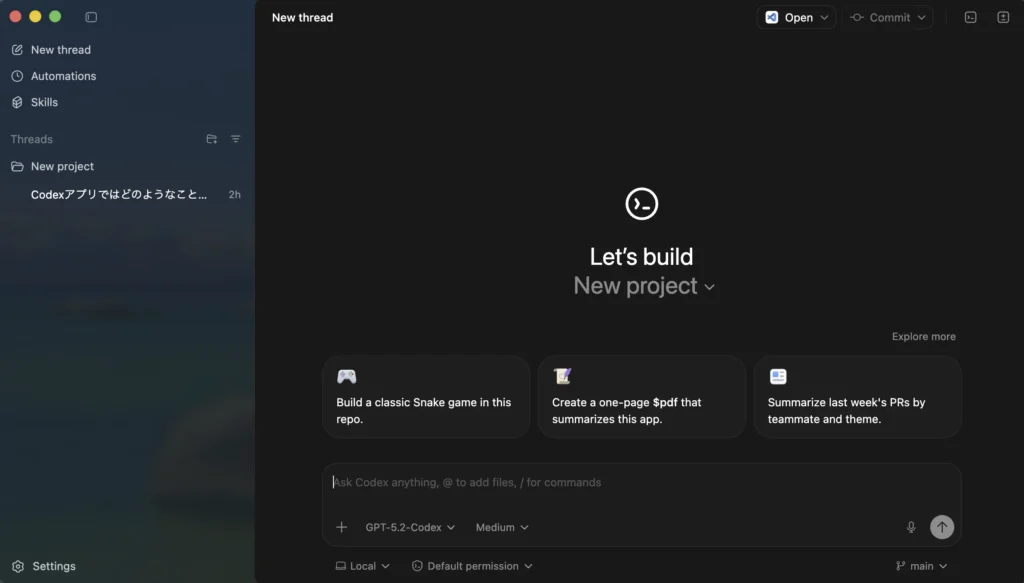Open the diff panel icon at top right

(x=1003, y=17)
